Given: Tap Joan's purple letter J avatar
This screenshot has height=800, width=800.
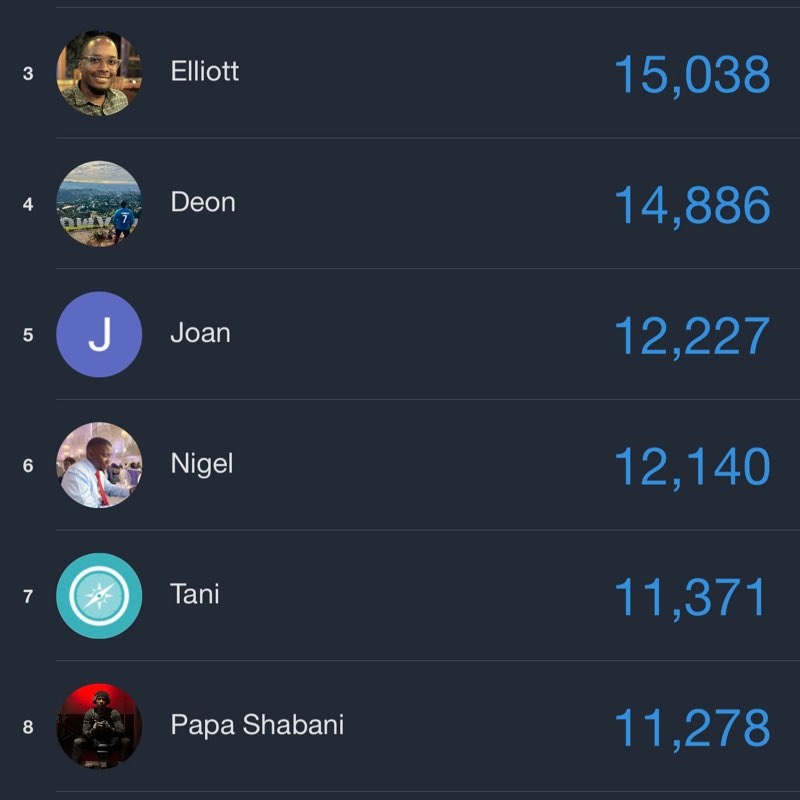Looking at the screenshot, I should pos(99,334).
